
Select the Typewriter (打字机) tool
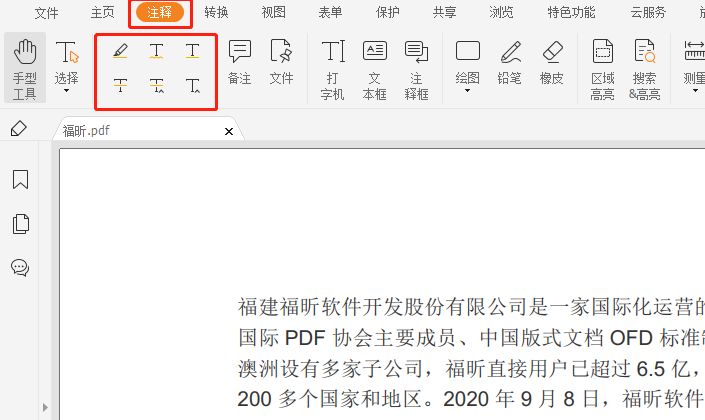[x=332, y=68]
